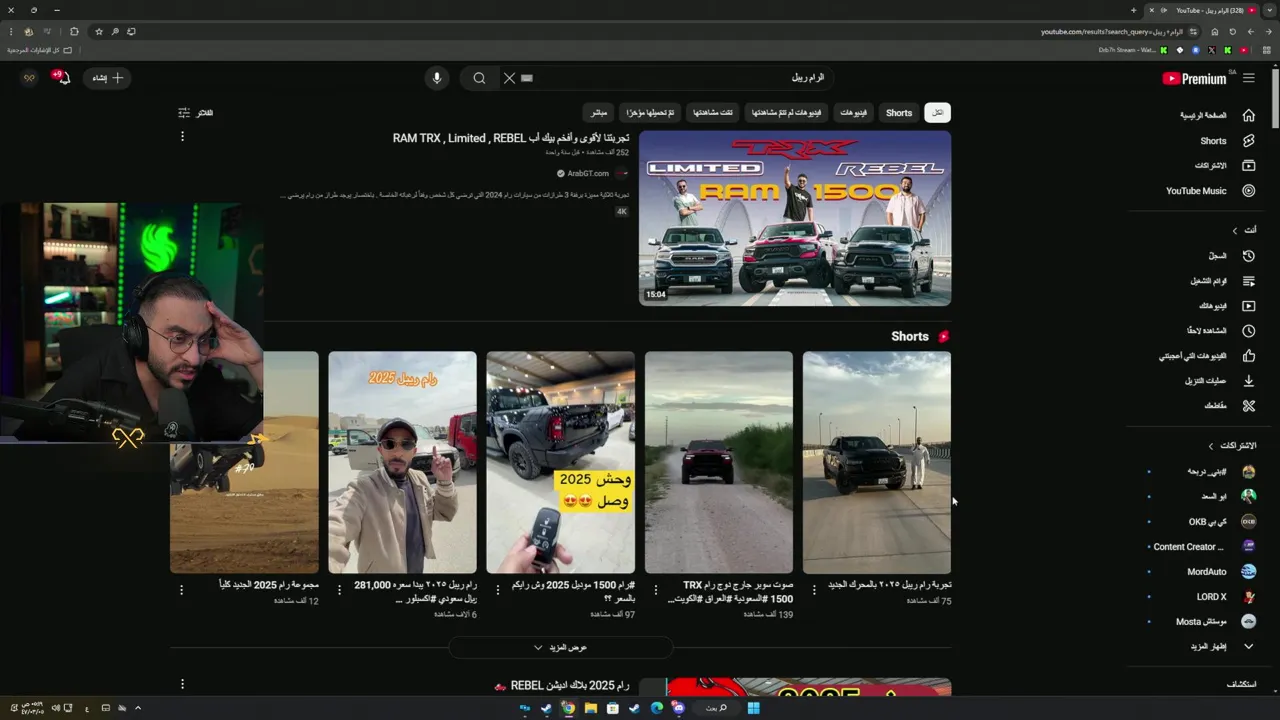Open File Explorer on the taskbar
This screenshot has width=1280, height=720.
point(590,708)
